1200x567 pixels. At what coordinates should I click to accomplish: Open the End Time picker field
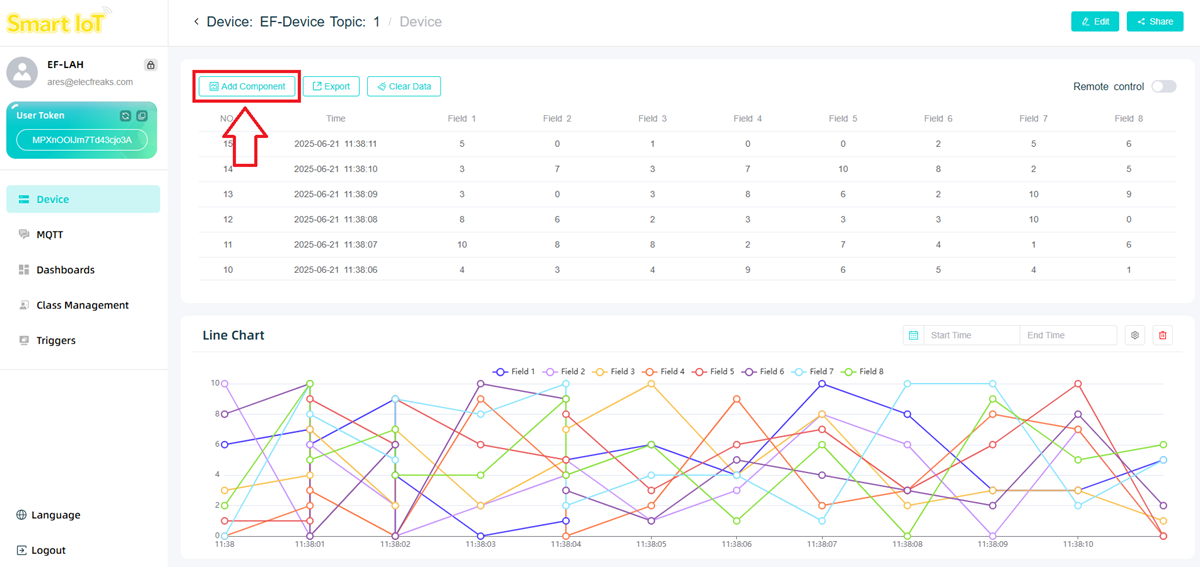pyautogui.click(x=1066, y=336)
